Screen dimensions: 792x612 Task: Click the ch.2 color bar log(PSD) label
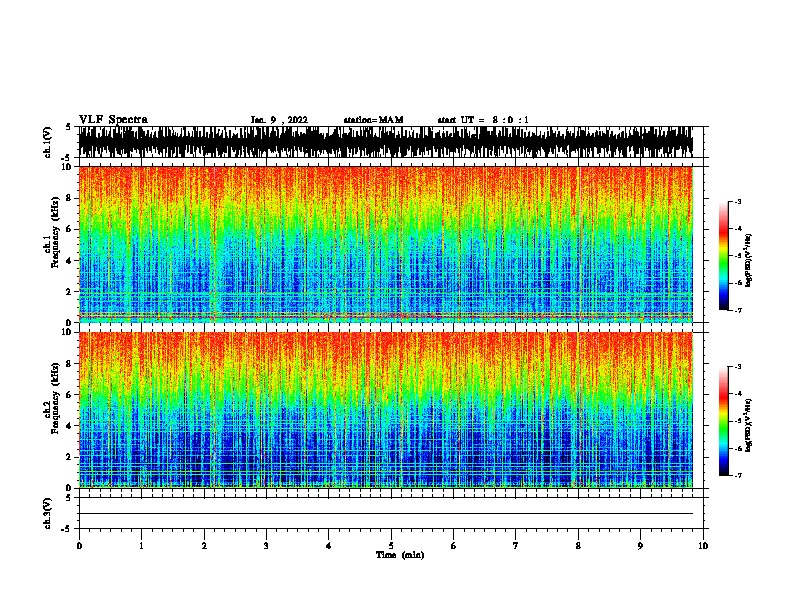(x=748, y=426)
